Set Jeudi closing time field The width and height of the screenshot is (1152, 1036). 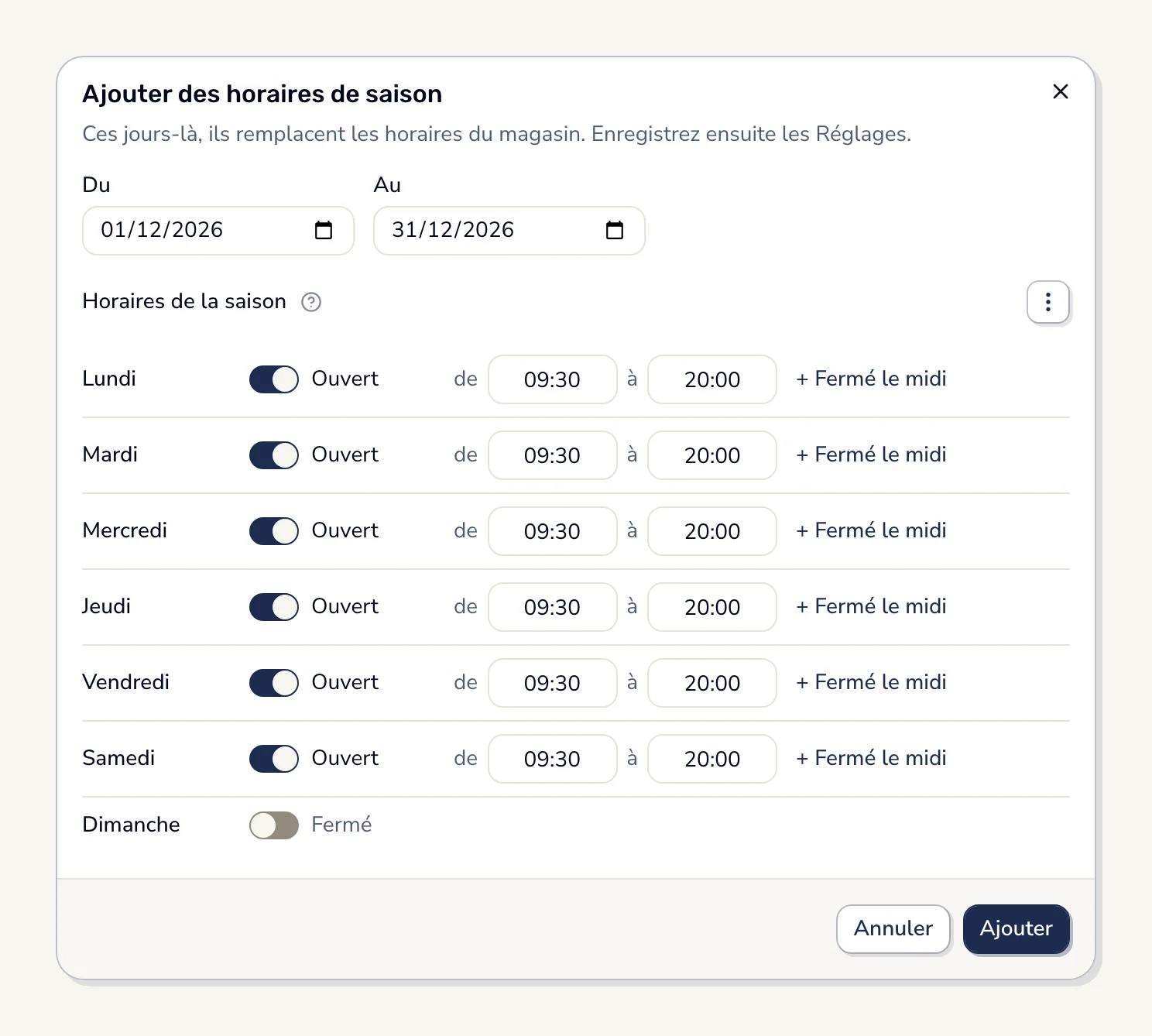(x=712, y=607)
